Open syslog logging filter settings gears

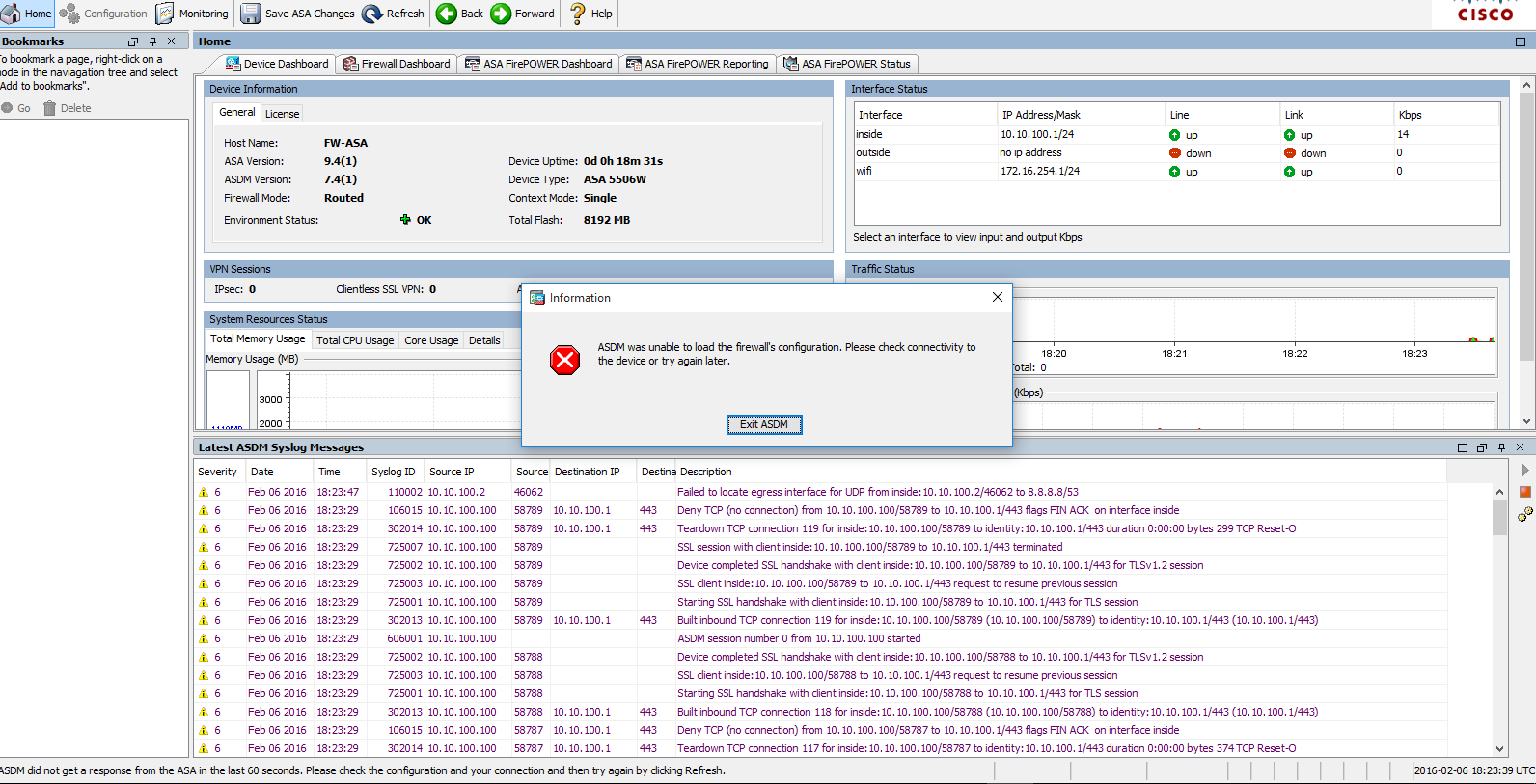coord(1525,514)
